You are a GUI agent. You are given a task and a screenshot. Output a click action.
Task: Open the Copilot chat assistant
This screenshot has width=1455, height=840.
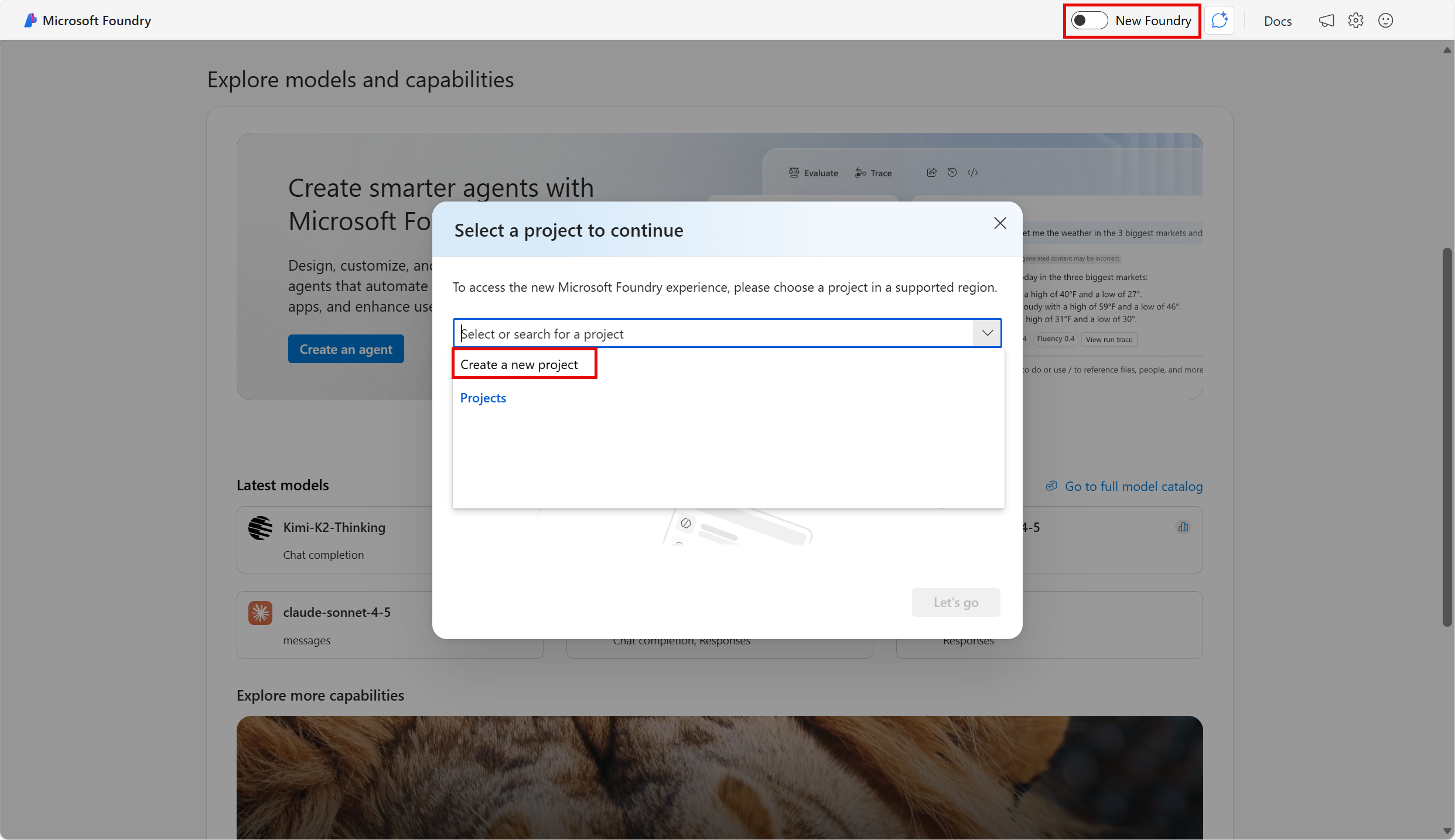tap(1220, 20)
